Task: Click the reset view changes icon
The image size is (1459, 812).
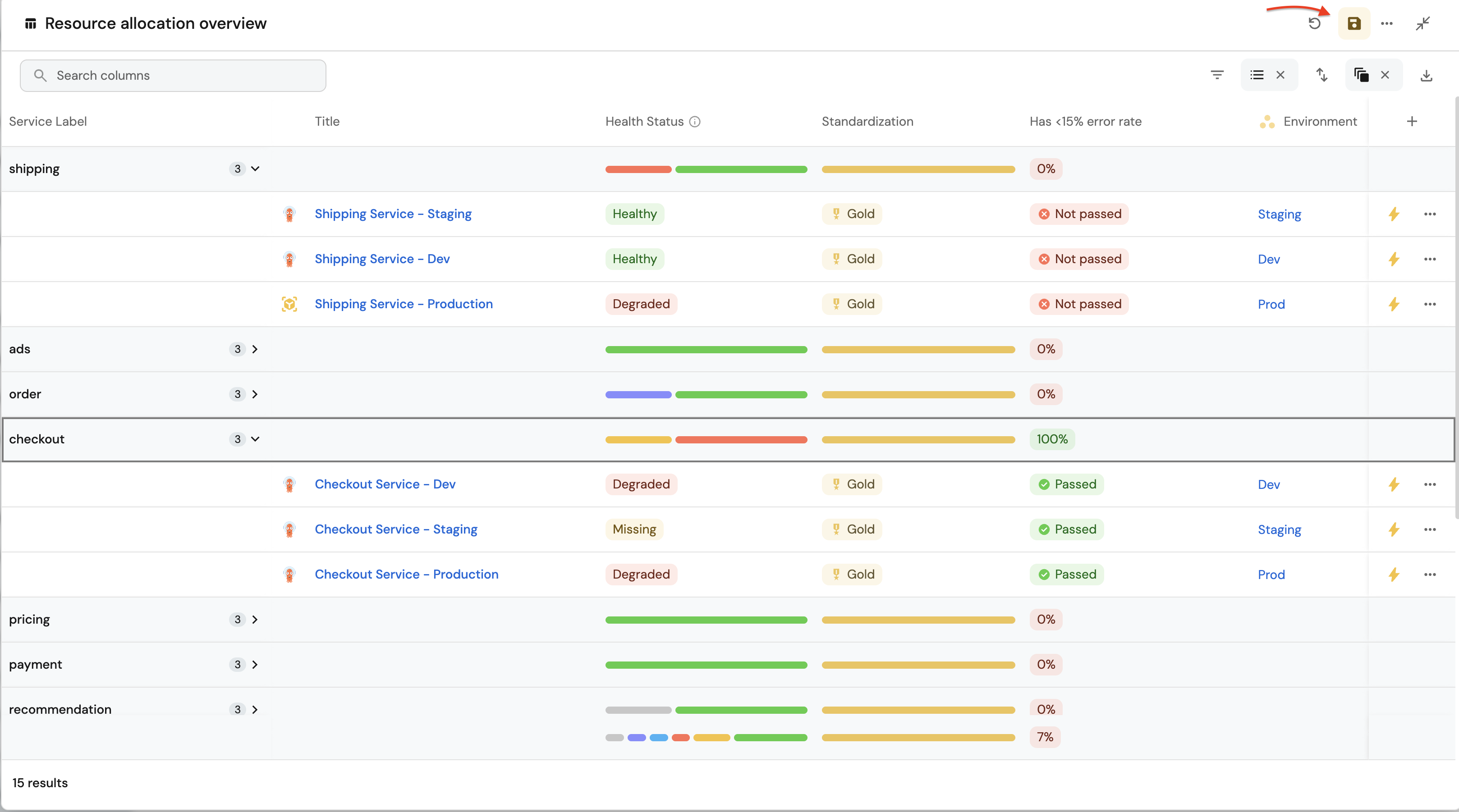Action: point(1314,23)
